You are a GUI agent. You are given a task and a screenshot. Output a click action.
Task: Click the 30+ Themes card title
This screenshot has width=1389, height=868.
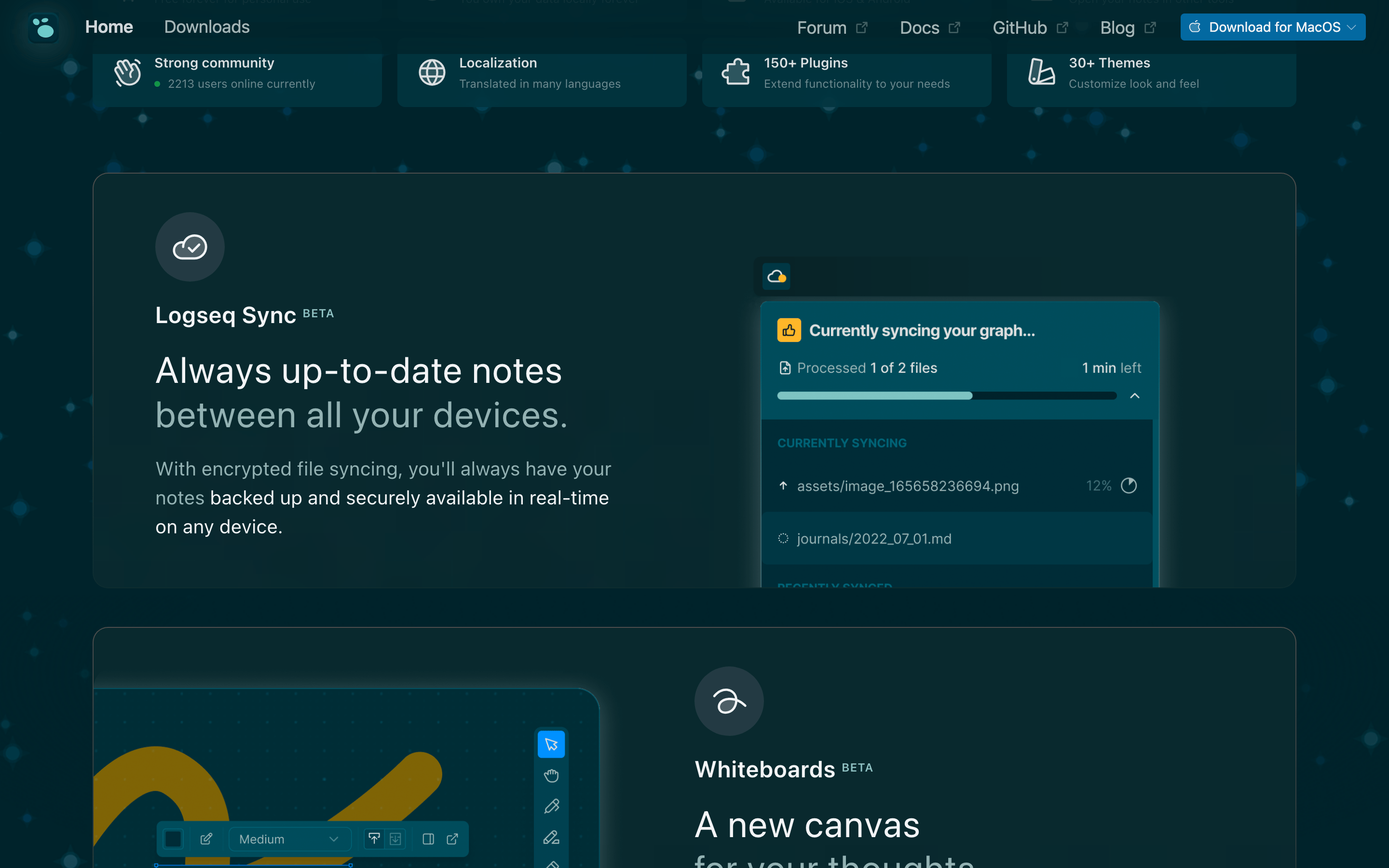[x=1109, y=63]
